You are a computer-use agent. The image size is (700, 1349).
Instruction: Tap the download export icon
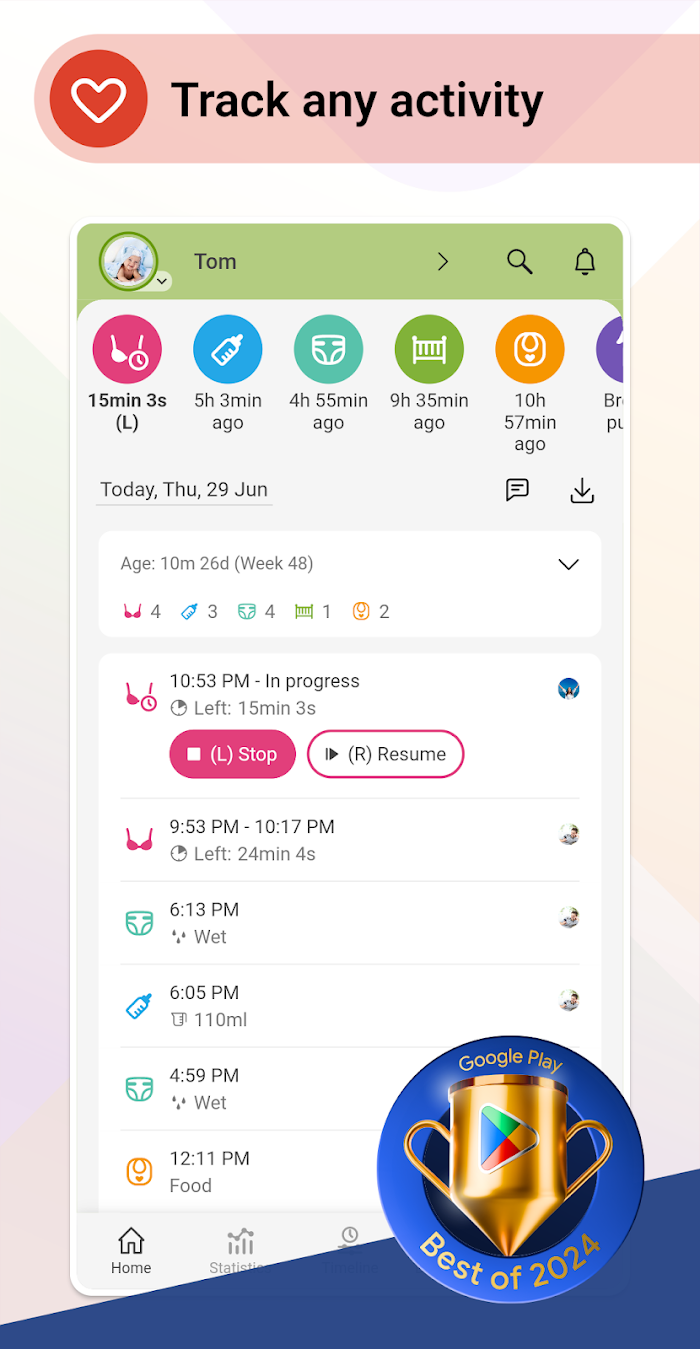pos(582,490)
